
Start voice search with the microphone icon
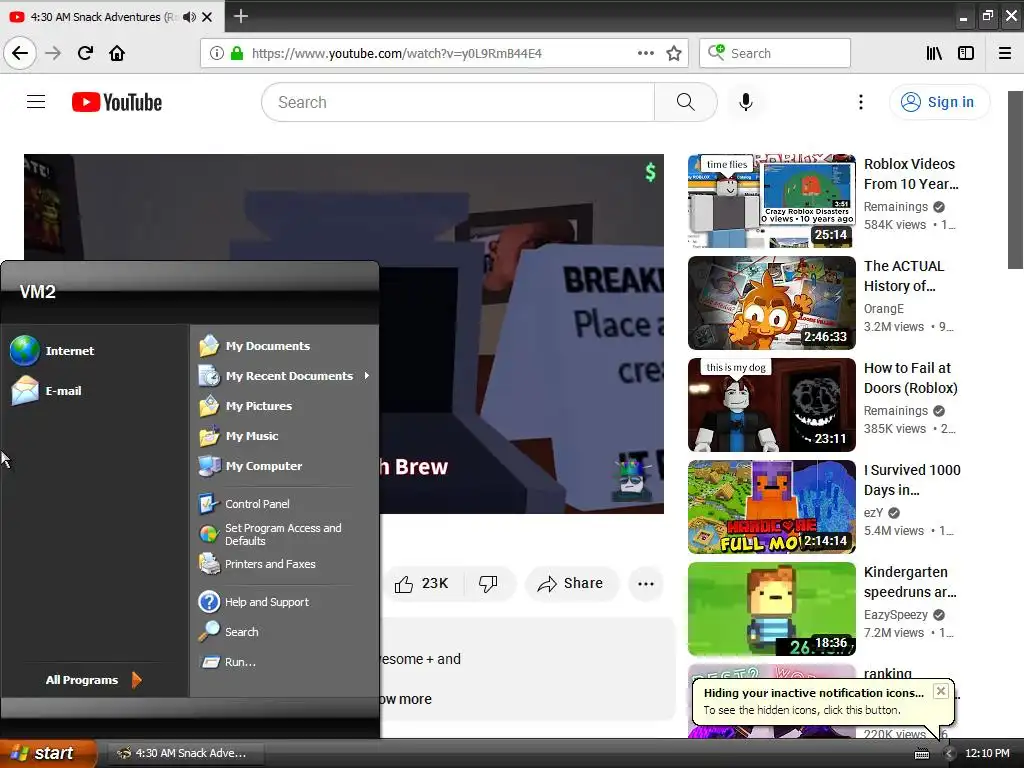[x=746, y=102]
